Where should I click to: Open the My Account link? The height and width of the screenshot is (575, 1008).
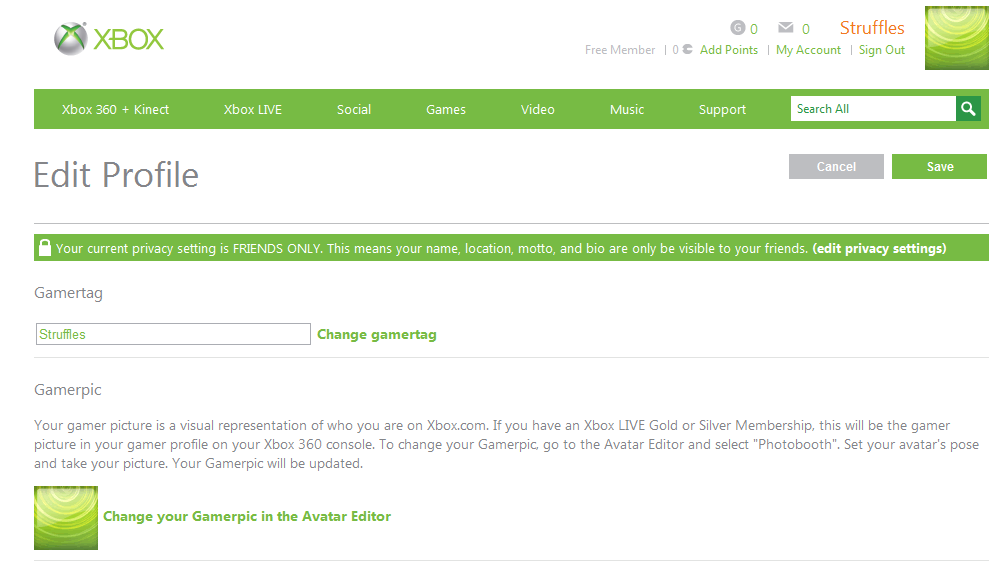(808, 50)
